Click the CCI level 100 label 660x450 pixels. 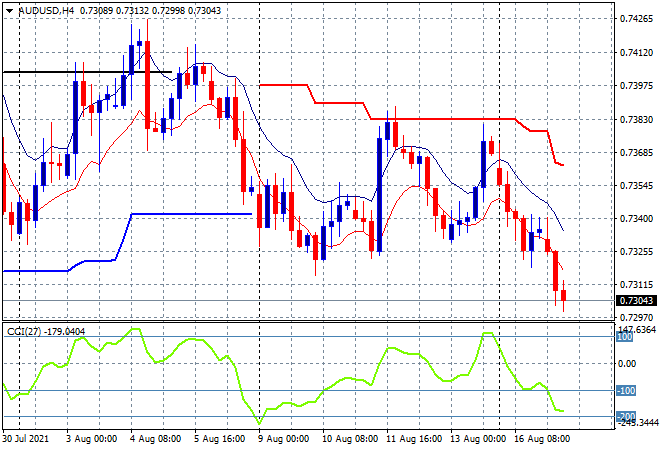pyautogui.click(x=625, y=337)
